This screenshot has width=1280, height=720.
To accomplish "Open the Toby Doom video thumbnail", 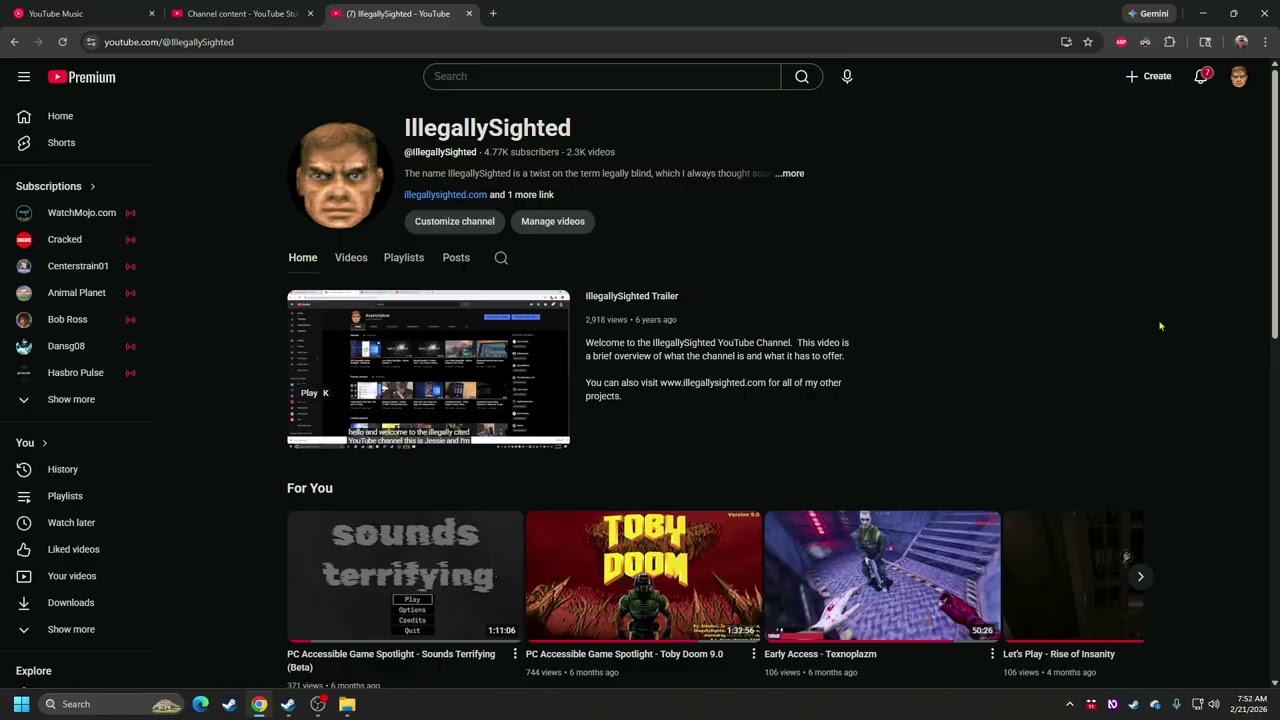I will pos(644,577).
